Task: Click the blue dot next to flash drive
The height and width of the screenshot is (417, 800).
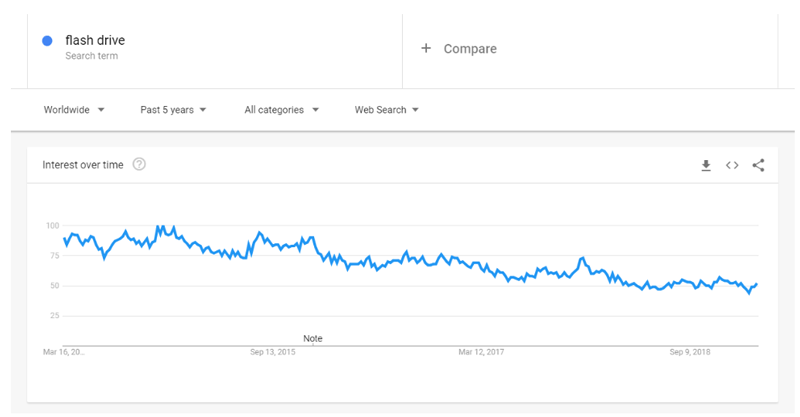Action: click(47, 41)
